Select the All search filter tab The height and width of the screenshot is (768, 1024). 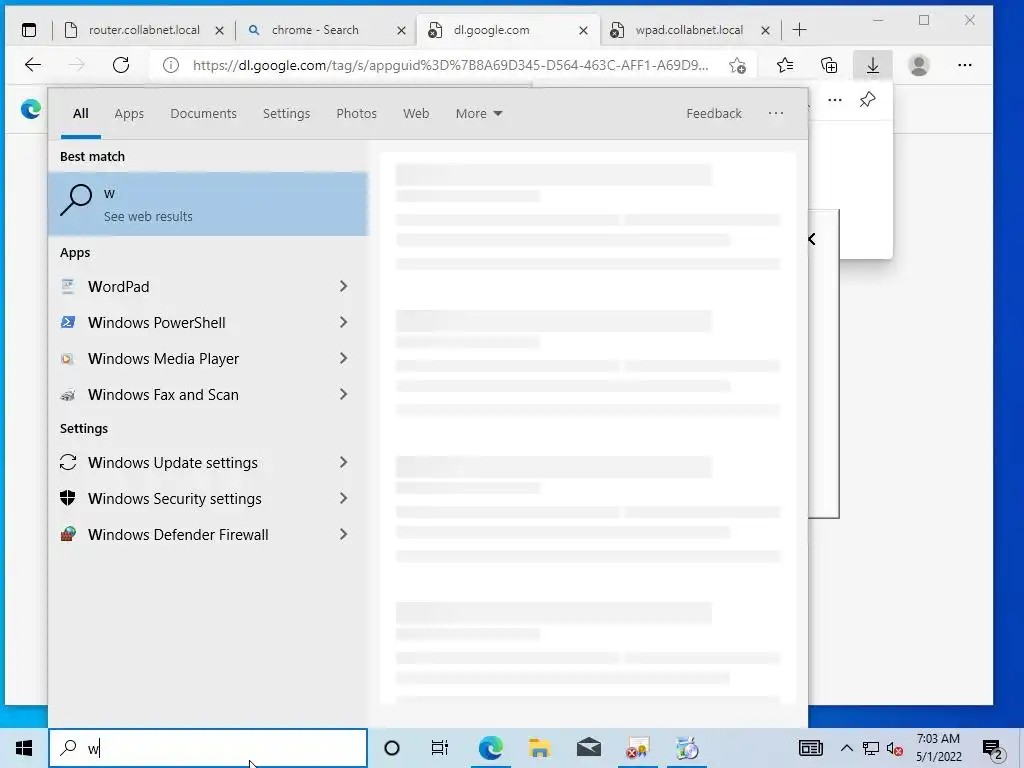click(80, 114)
